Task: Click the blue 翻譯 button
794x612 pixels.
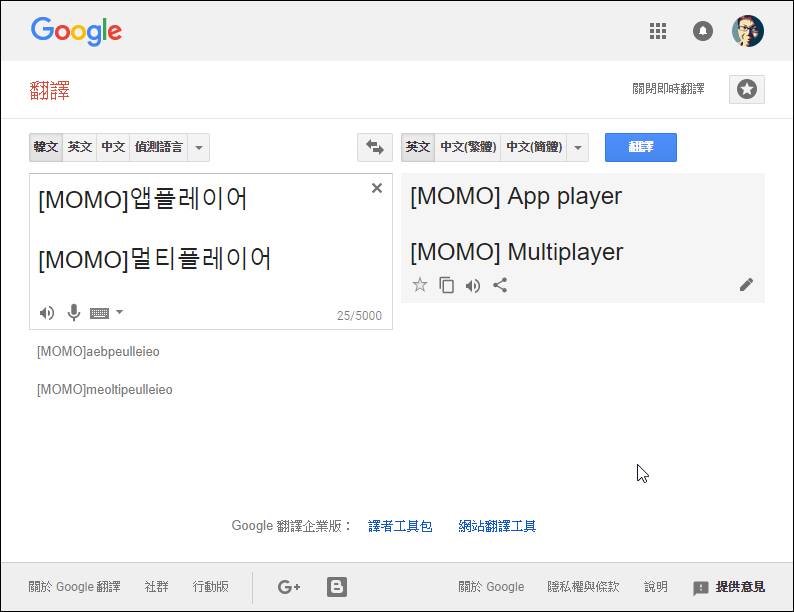Action: click(x=641, y=147)
